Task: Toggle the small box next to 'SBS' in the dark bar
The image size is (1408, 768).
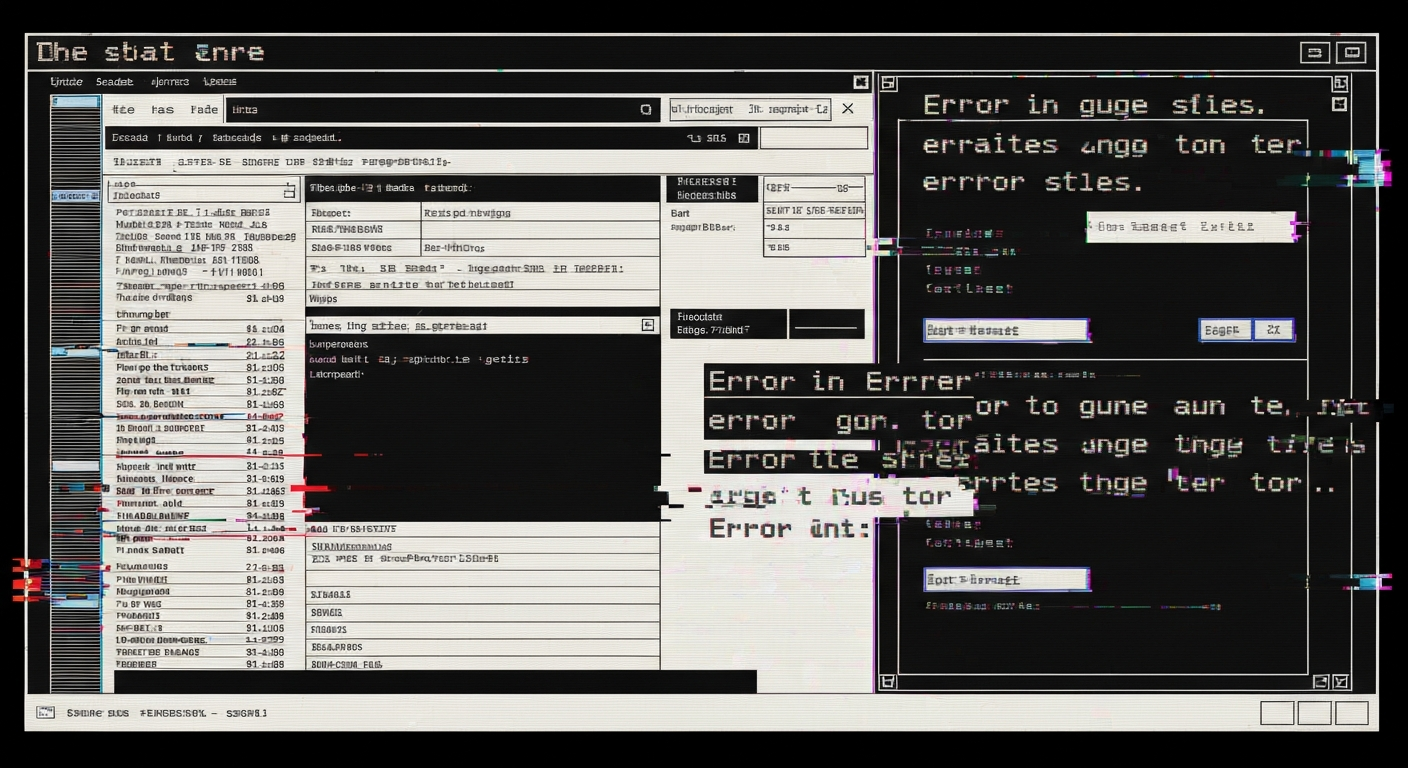Action: click(743, 138)
